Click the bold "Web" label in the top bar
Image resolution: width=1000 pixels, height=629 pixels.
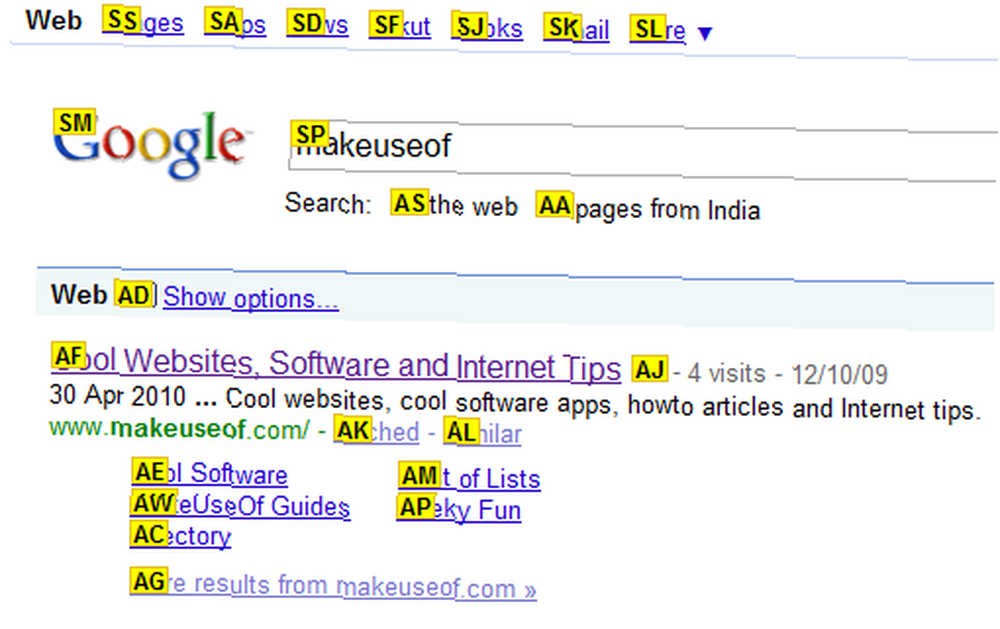point(54,20)
